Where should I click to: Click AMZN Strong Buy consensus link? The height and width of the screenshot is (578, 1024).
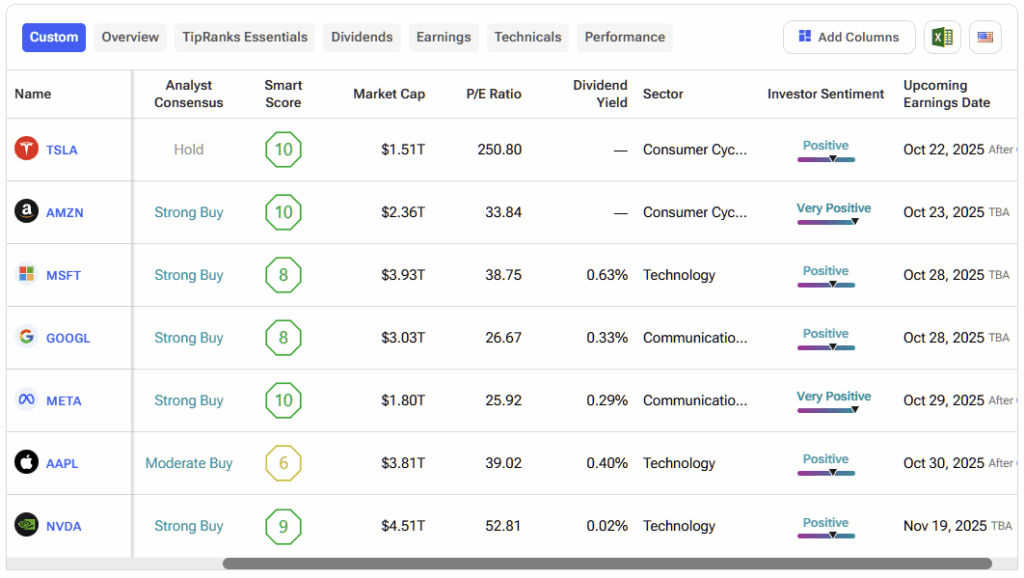click(188, 212)
